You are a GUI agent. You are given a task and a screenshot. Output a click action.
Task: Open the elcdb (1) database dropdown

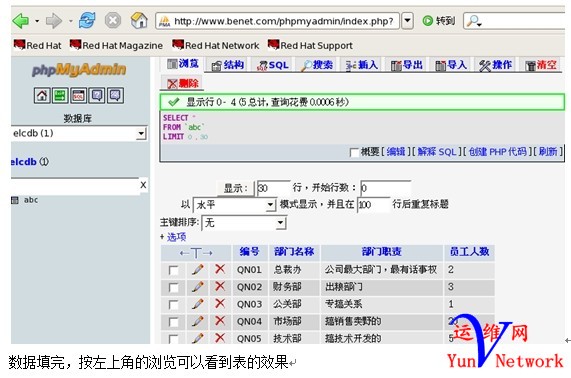(79, 133)
